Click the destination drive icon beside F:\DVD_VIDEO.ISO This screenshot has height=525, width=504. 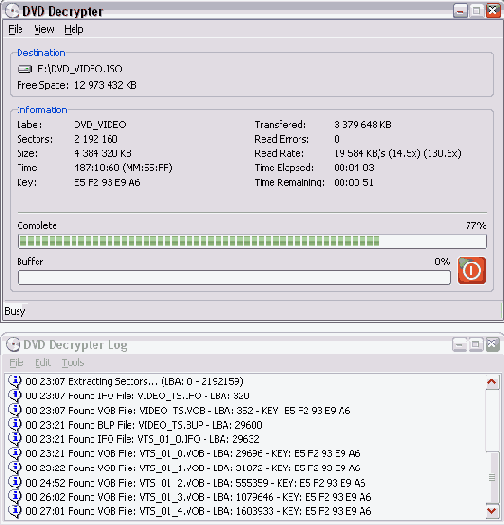(25, 69)
